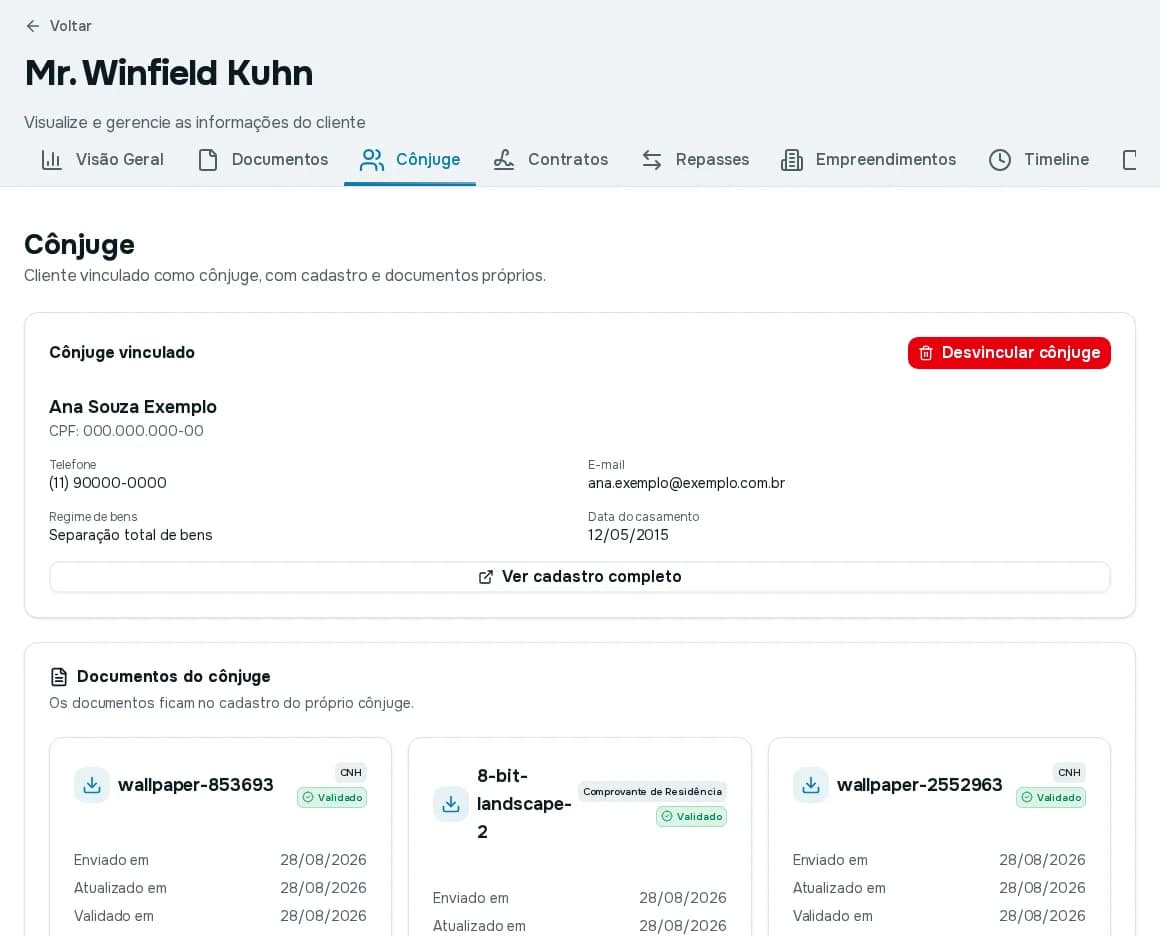Click the file icon of the Documentos tab

(208, 160)
